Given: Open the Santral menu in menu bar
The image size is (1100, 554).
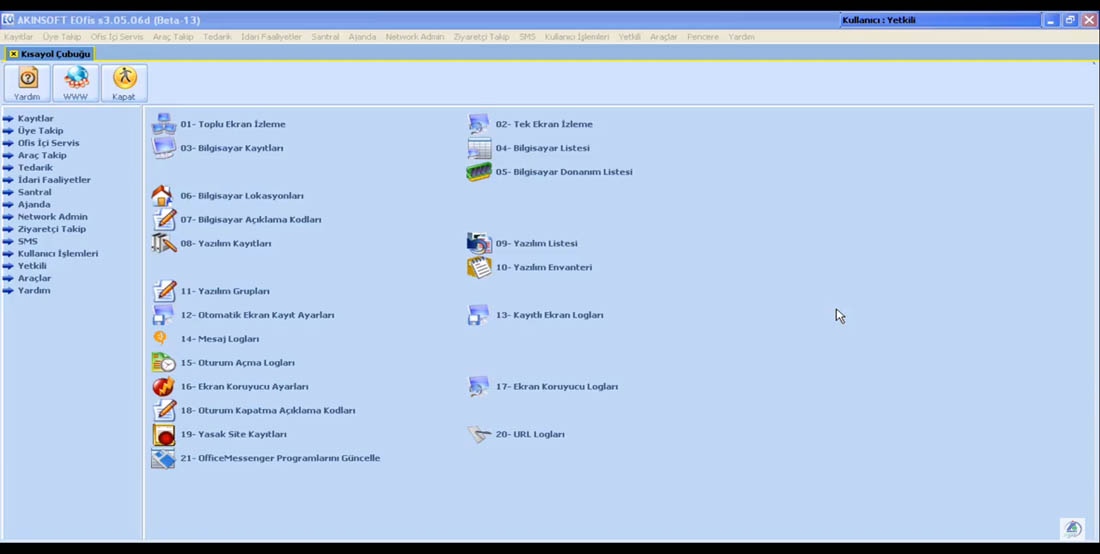Looking at the screenshot, I should (x=326, y=36).
